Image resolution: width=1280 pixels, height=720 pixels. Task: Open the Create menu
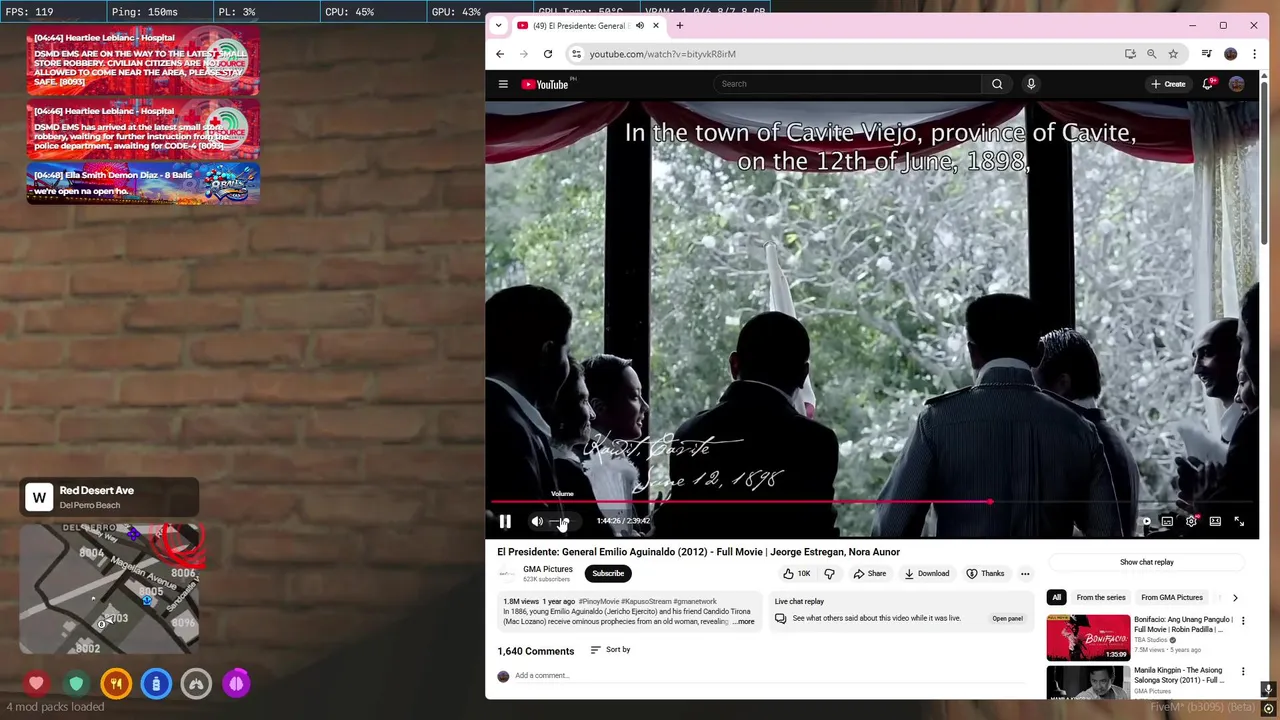1168,84
